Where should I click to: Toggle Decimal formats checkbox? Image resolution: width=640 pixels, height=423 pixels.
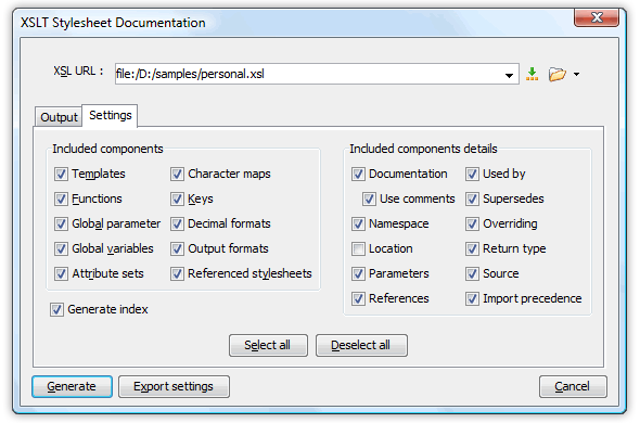[x=177, y=224]
